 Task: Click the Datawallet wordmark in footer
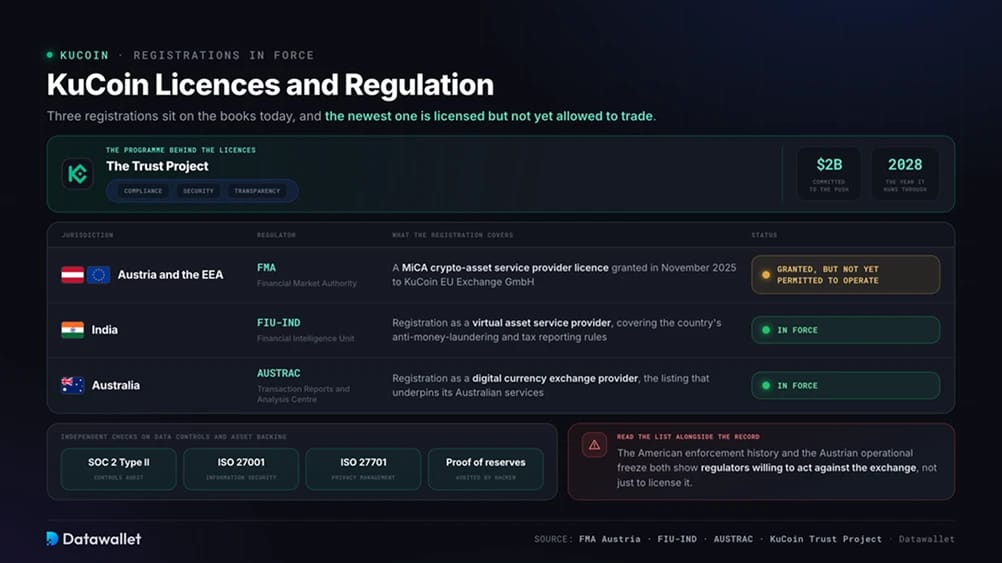pyautogui.click(x=102, y=539)
